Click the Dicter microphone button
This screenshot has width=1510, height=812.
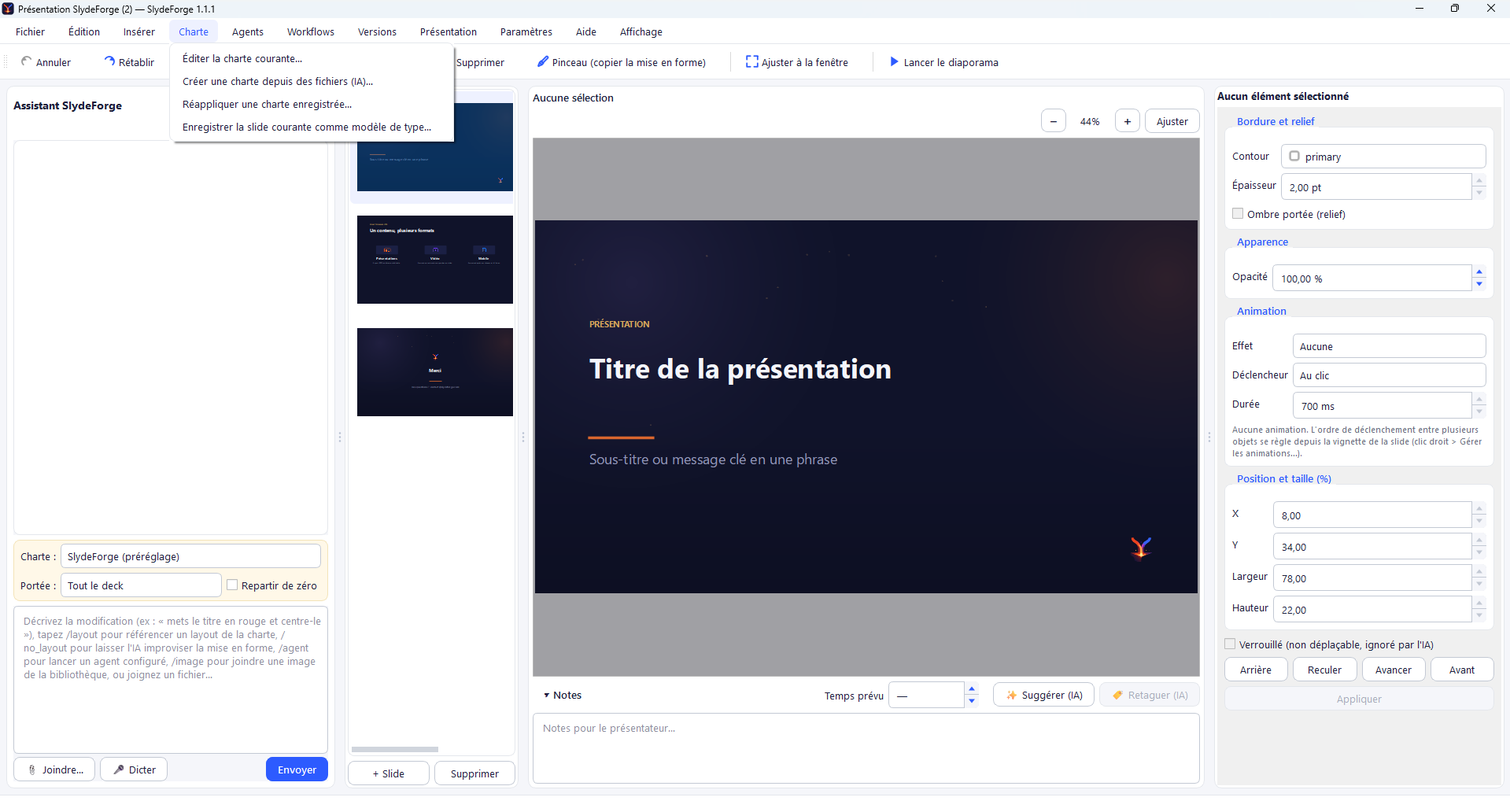pyautogui.click(x=134, y=770)
